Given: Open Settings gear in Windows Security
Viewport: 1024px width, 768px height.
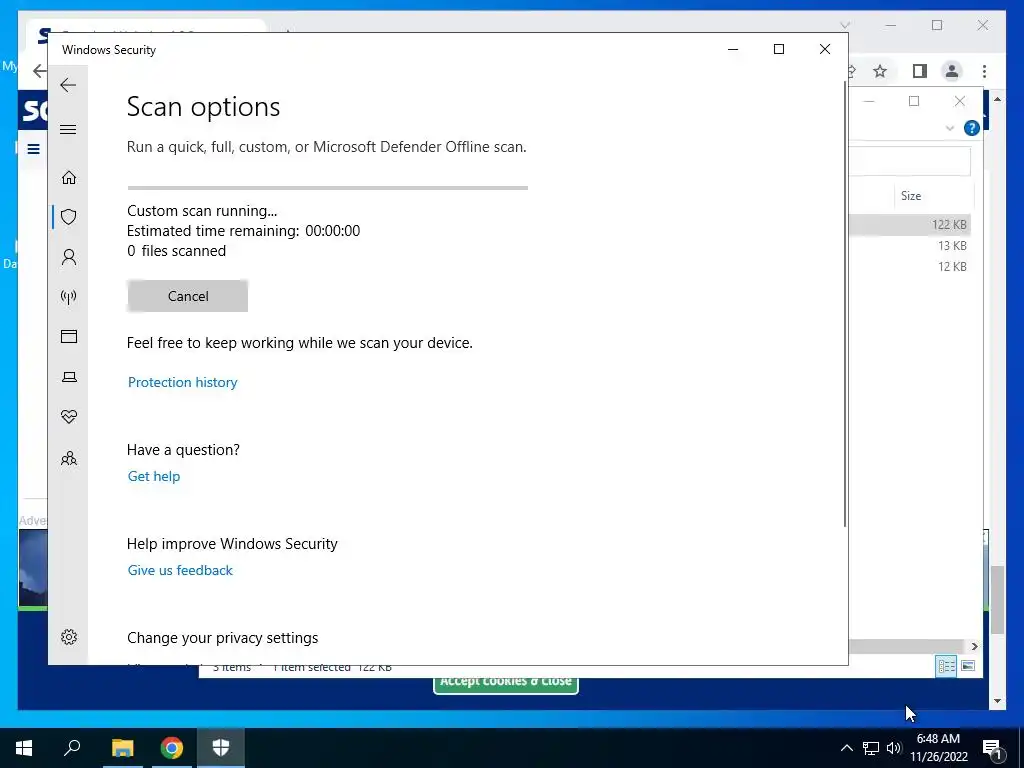Looking at the screenshot, I should [69, 637].
